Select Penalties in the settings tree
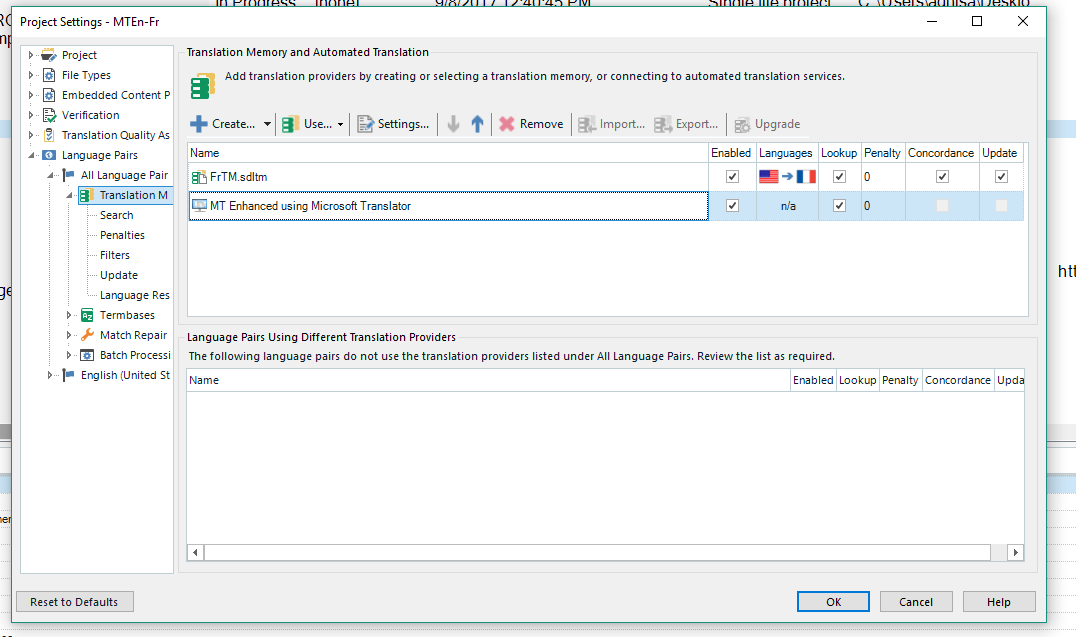This screenshot has width=1076, height=637. click(122, 235)
